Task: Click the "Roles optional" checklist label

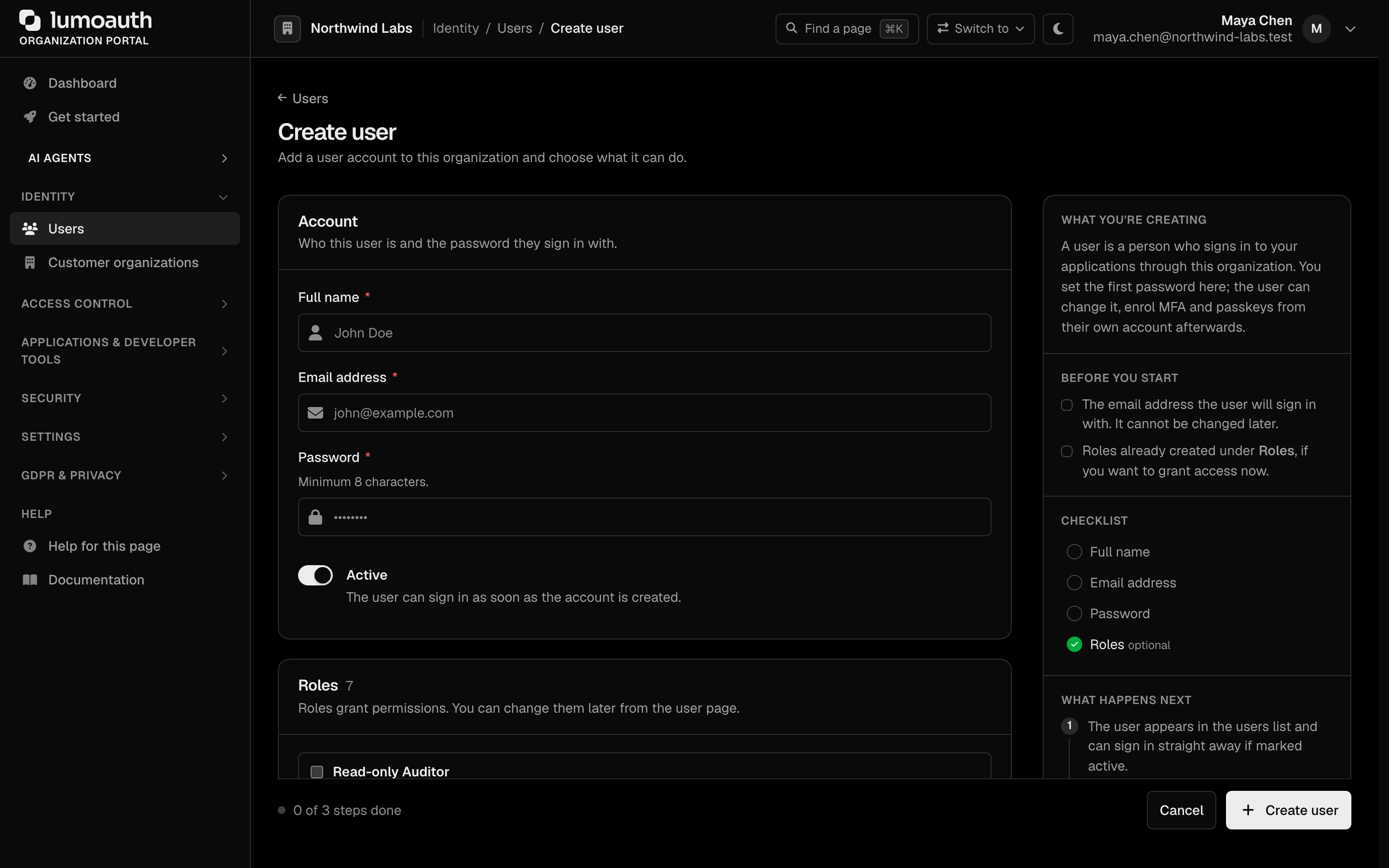Action: [1130, 645]
